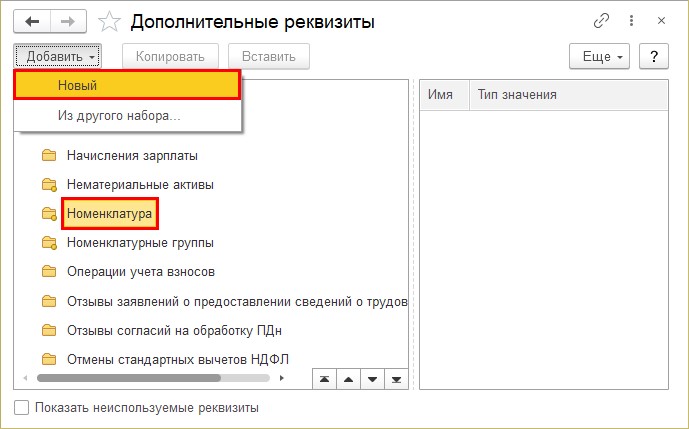Viewport: 689px width, 429px height.
Task: Jump to first item with the top arrow button
Action: click(x=325, y=379)
